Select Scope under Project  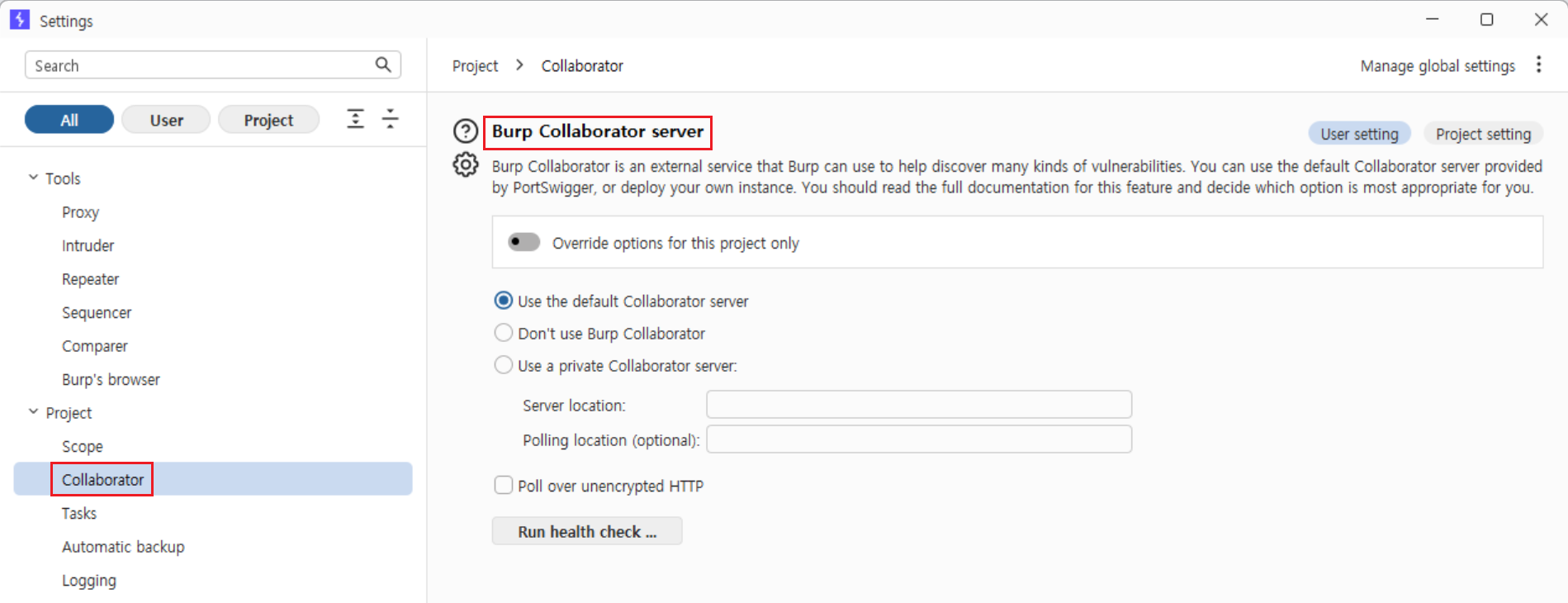coord(82,446)
